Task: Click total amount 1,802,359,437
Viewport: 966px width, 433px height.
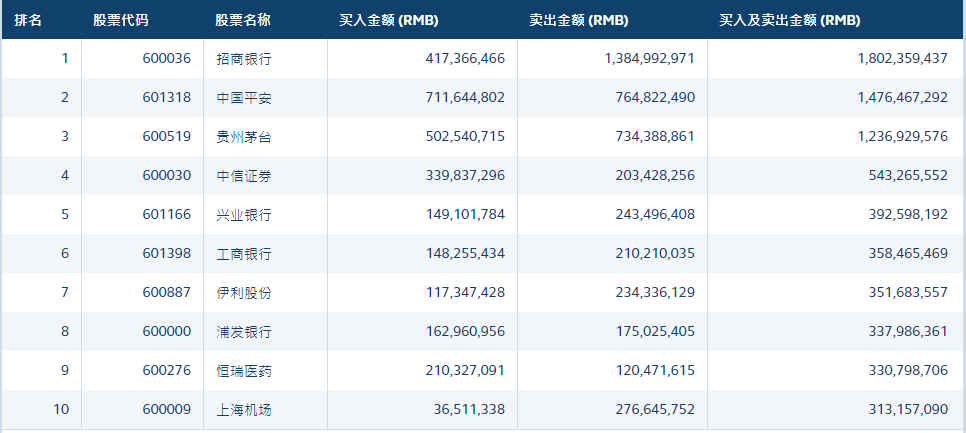Action: tap(903, 59)
